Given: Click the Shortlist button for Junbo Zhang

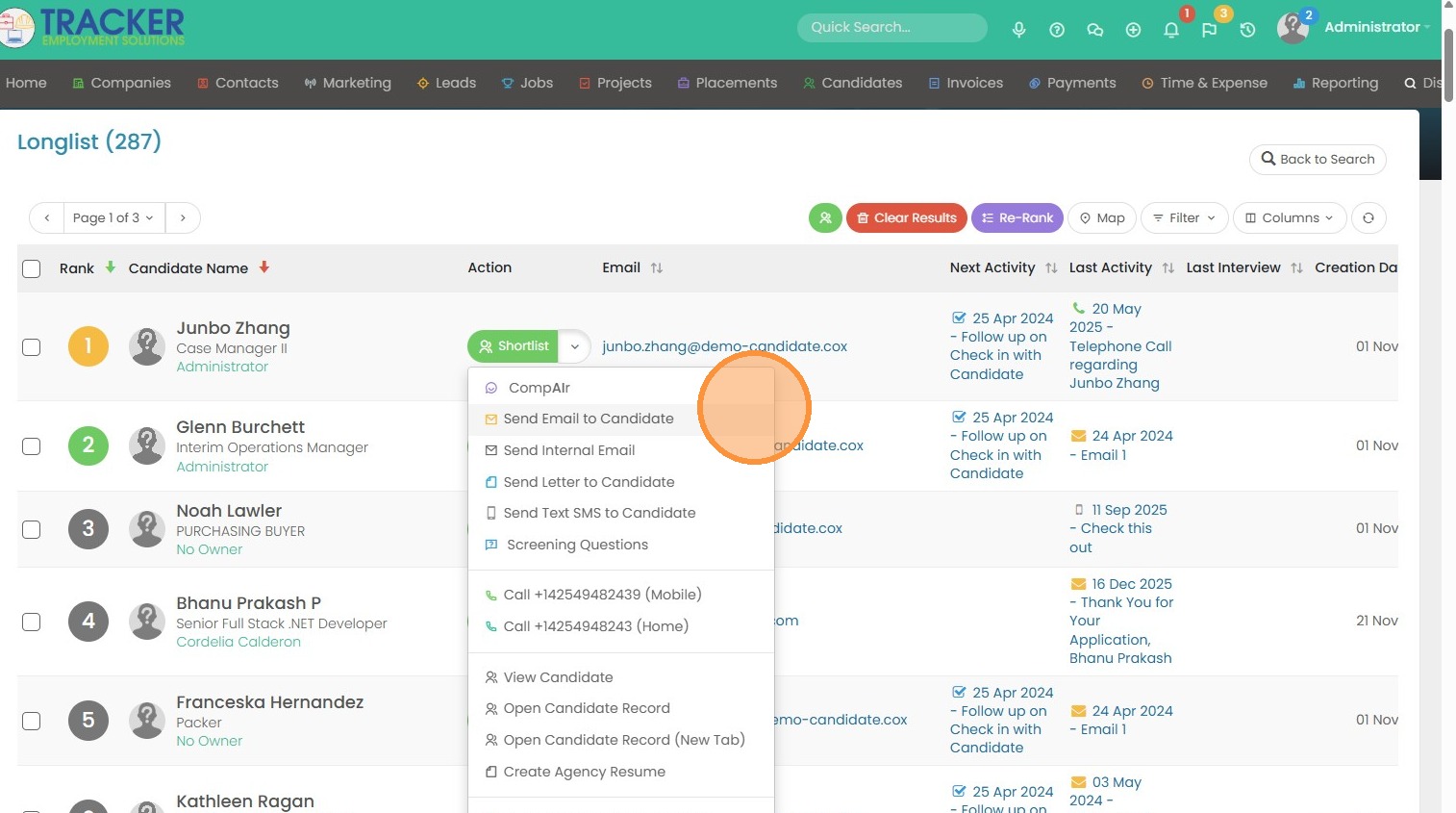Looking at the screenshot, I should [x=513, y=346].
